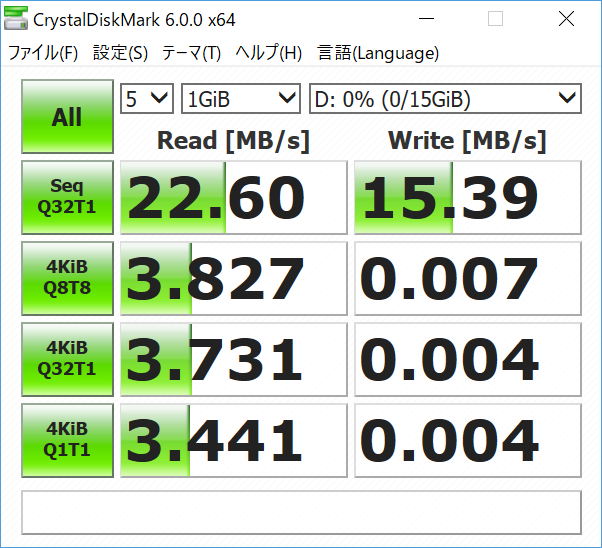Open the テーマ(T) menu
602x548 pixels.
191,53
